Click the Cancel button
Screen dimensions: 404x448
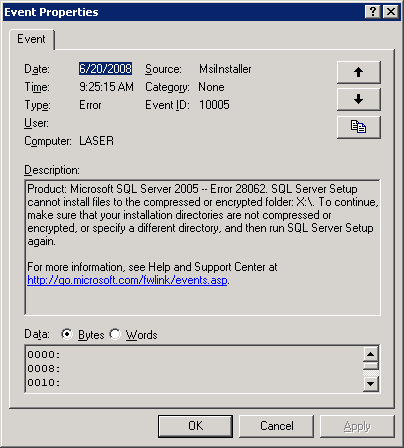[x=277, y=426]
